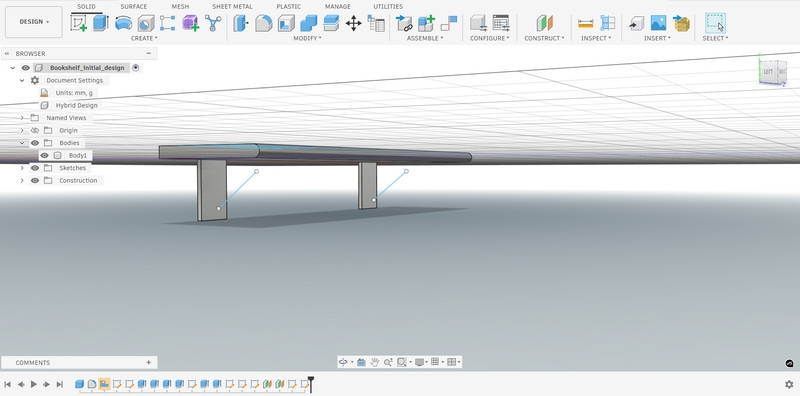Activate the window Select tool
The width and height of the screenshot is (800, 396).
(x=715, y=23)
